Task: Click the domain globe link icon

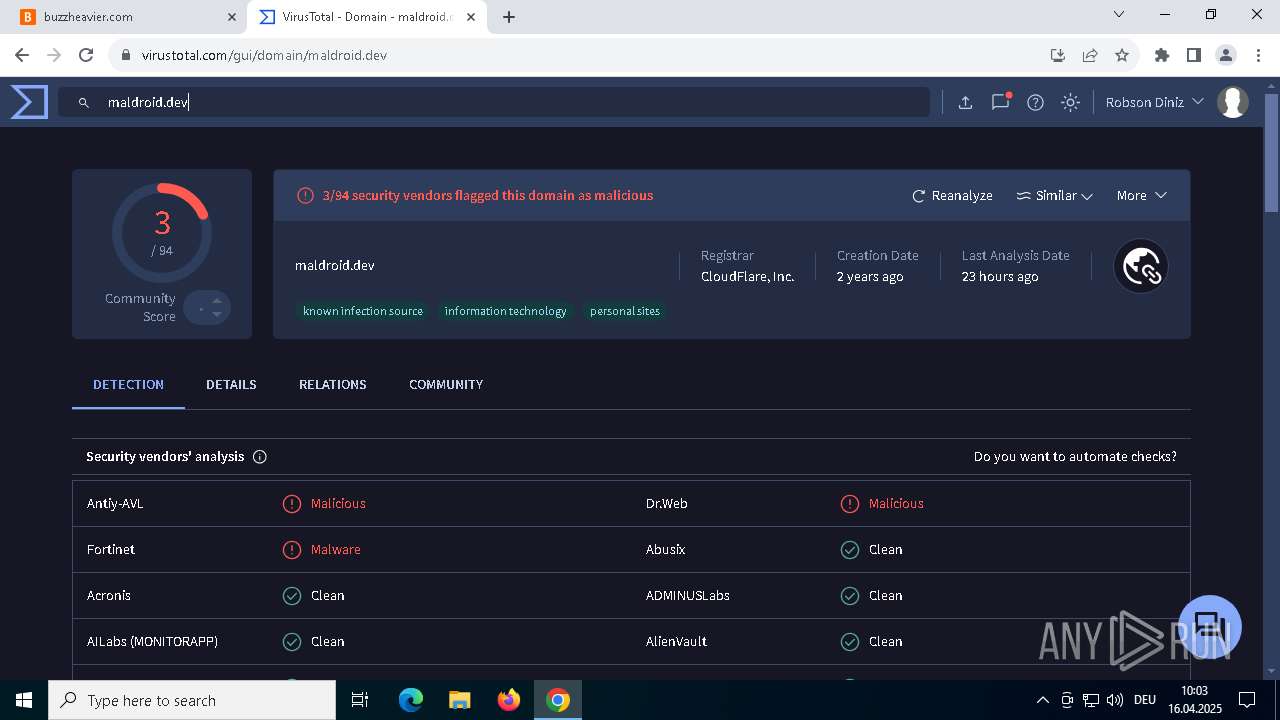Action: [x=1141, y=266]
